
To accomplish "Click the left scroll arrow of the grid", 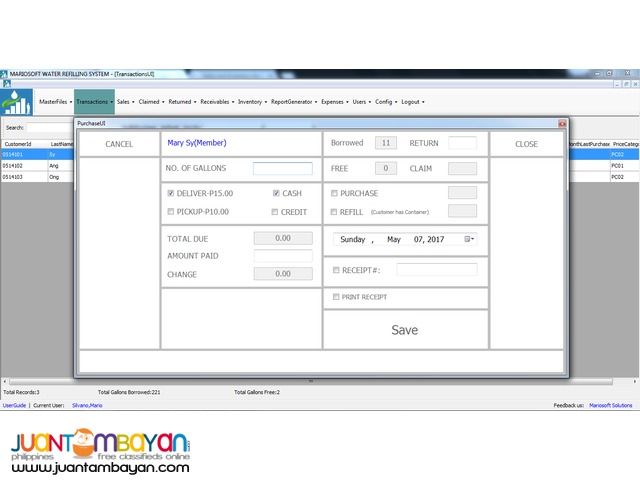I will pyautogui.click(x=4, y=381).
